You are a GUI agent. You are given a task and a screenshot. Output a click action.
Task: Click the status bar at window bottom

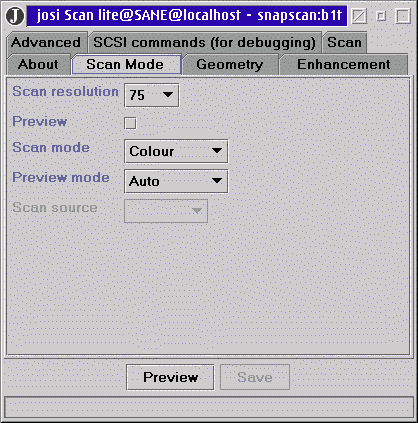(209, 407)
